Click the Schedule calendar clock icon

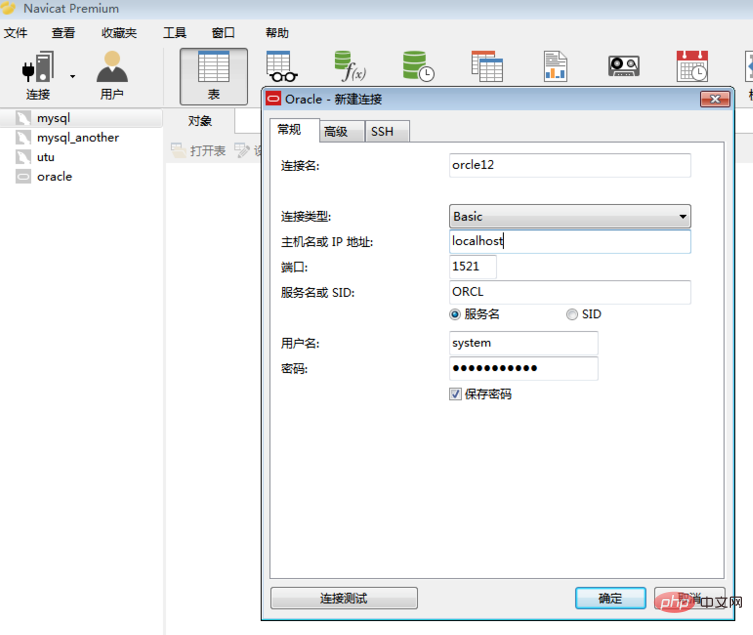(692, 66)
